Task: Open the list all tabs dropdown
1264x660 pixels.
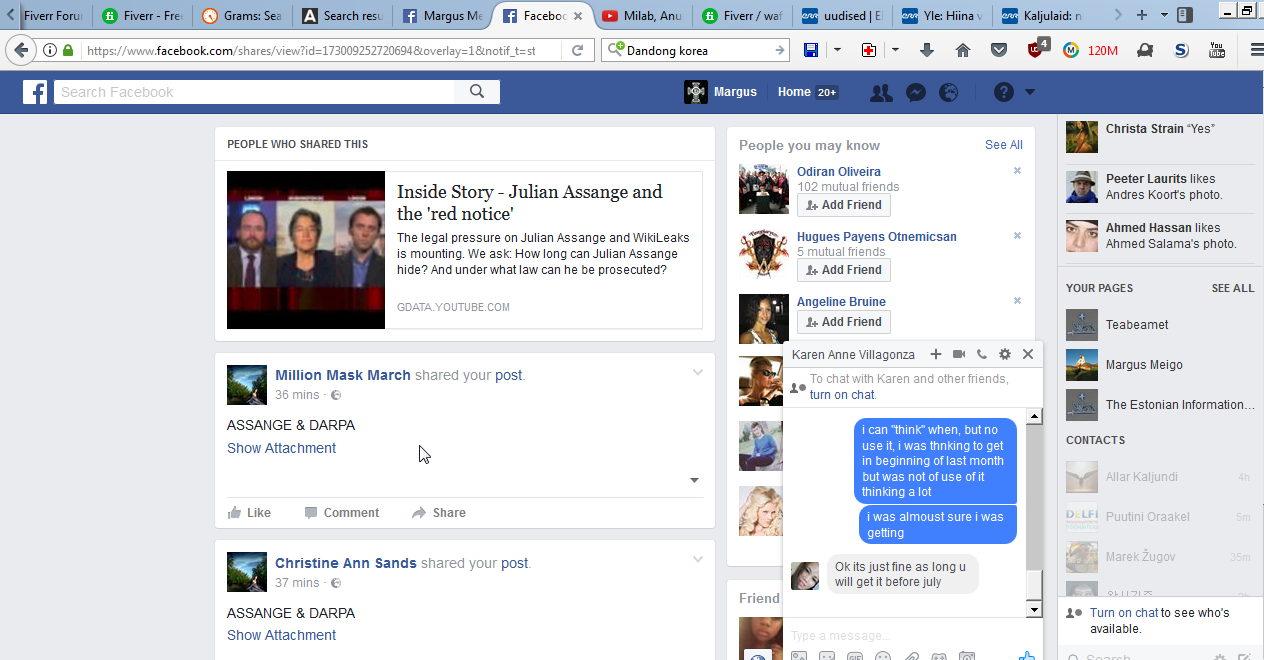Action: click(1165, 15)
